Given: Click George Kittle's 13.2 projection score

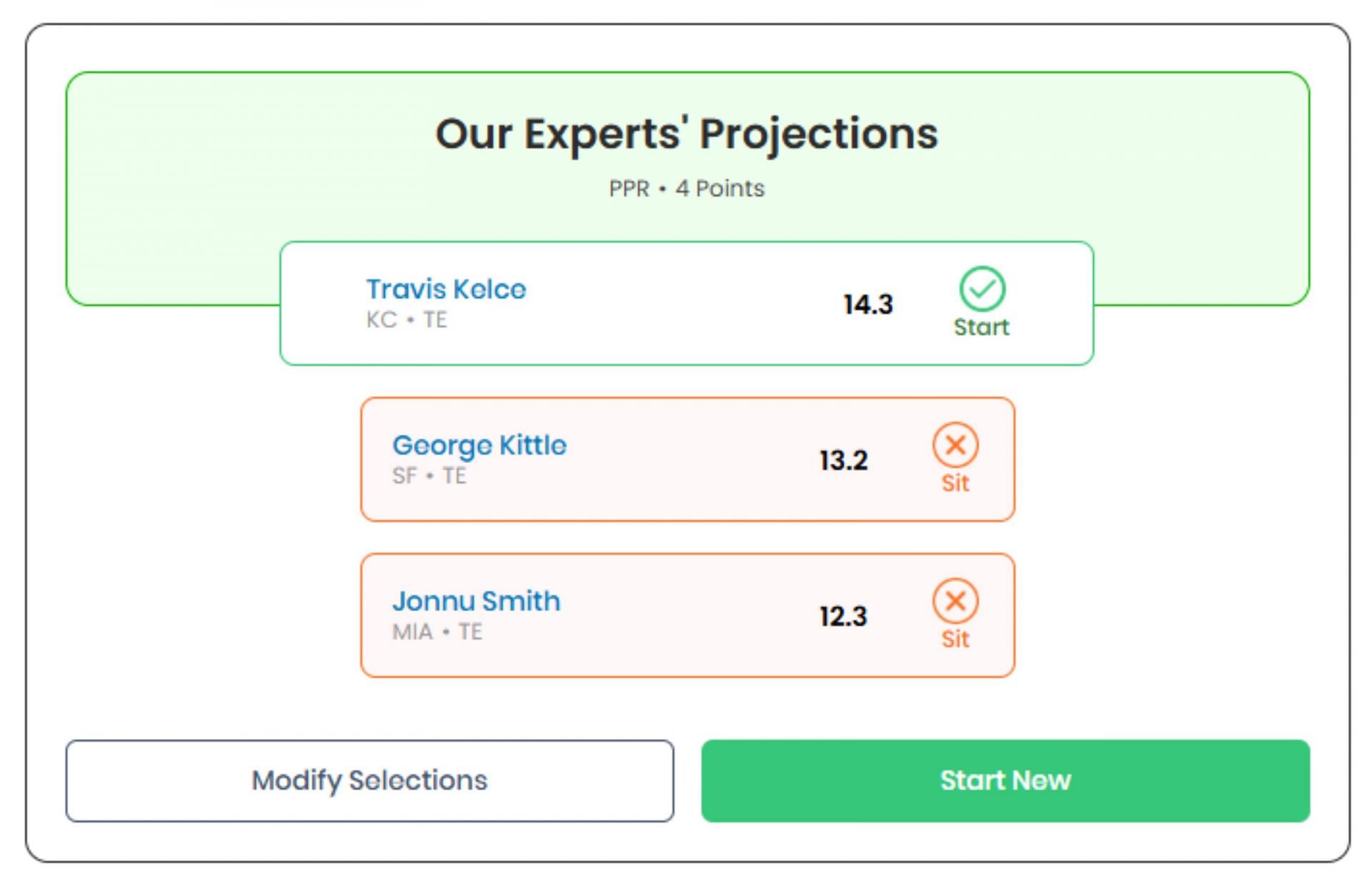Looking at the screenshot, I should coord(843,460).
